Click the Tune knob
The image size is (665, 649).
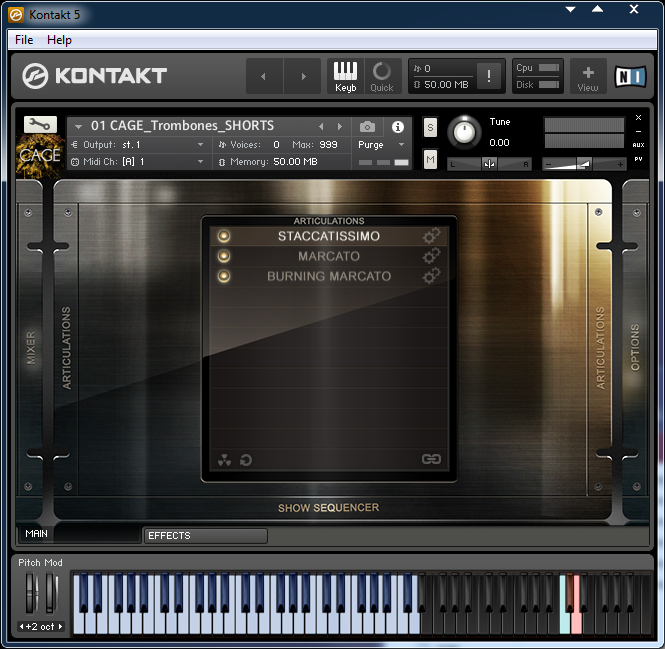click(464, 132)
